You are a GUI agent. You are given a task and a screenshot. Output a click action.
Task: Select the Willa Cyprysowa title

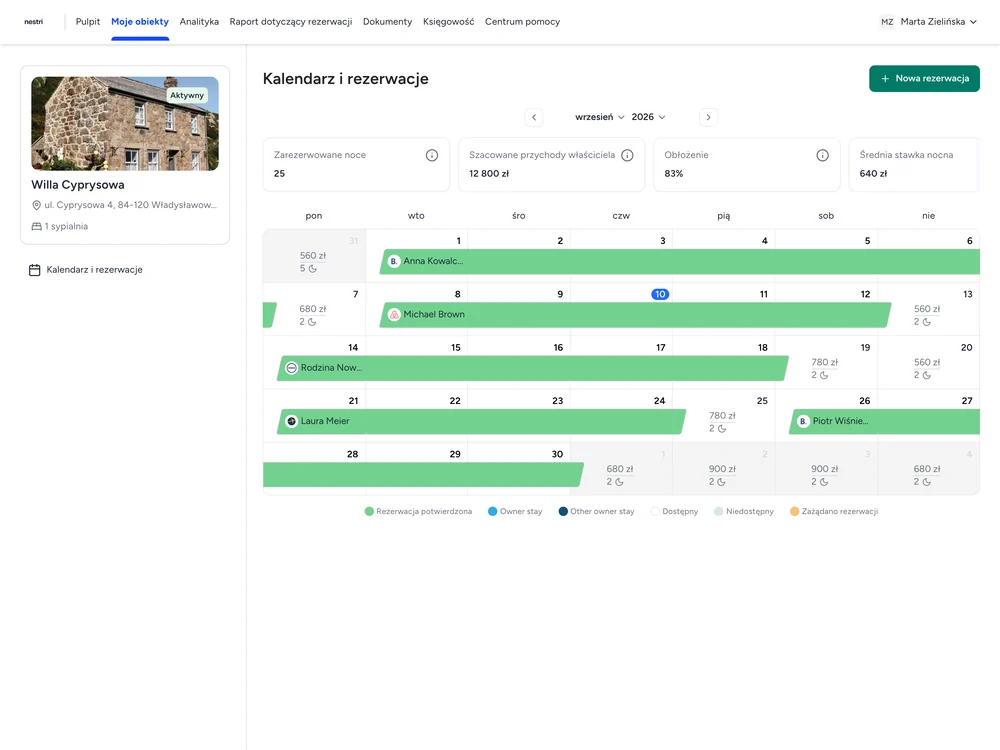coord(78,185)
